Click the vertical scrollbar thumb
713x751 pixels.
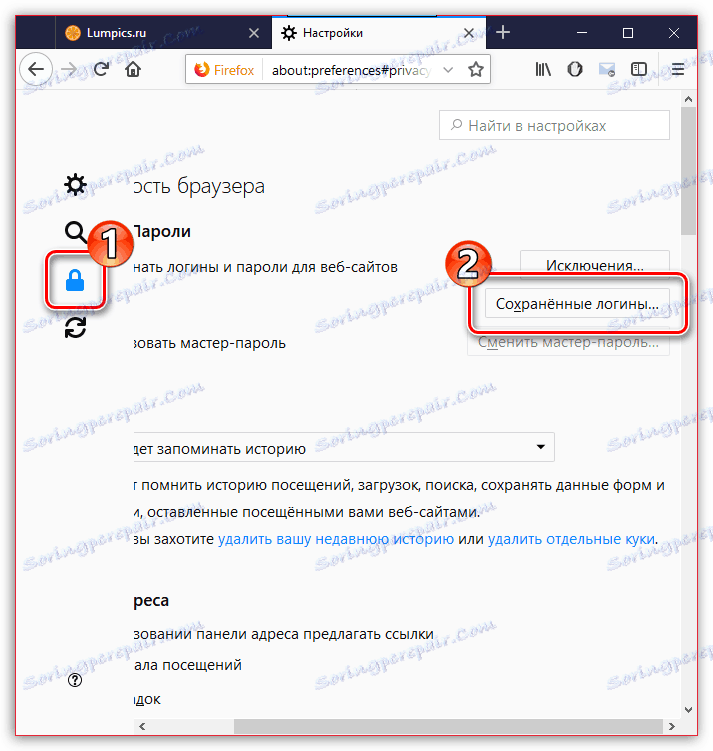tap(689, 171)
